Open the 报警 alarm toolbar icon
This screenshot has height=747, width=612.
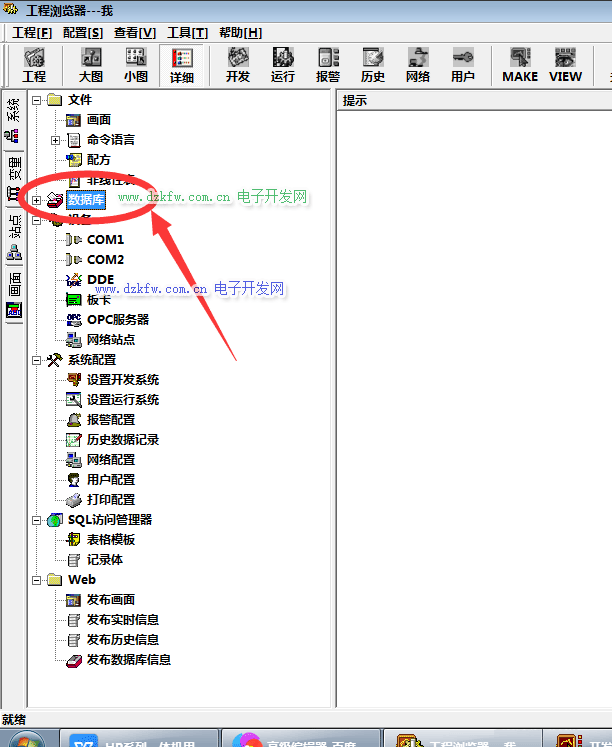(328, 65)
